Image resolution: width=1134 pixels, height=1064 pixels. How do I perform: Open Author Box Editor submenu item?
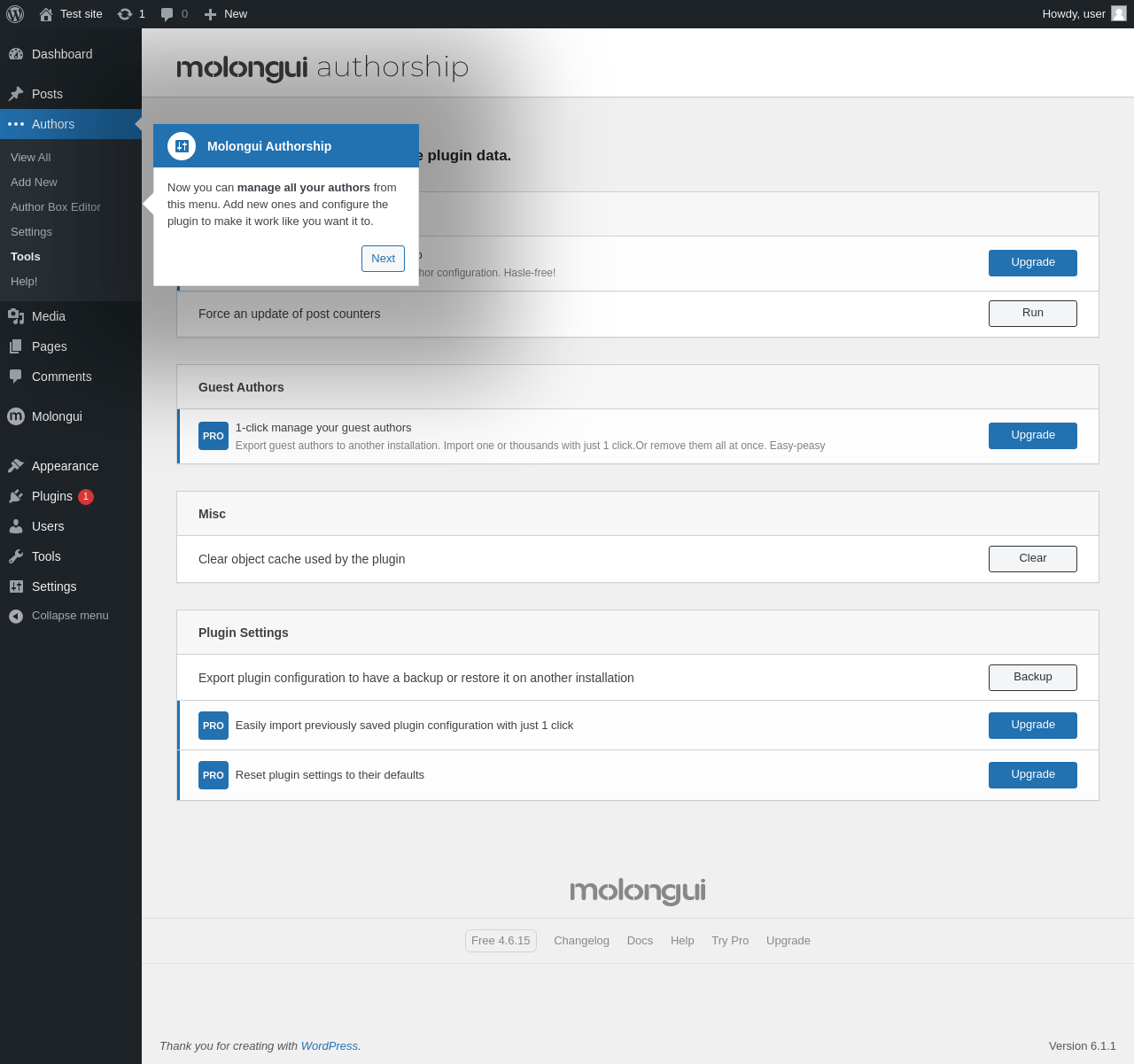click(x=56, y=206)
